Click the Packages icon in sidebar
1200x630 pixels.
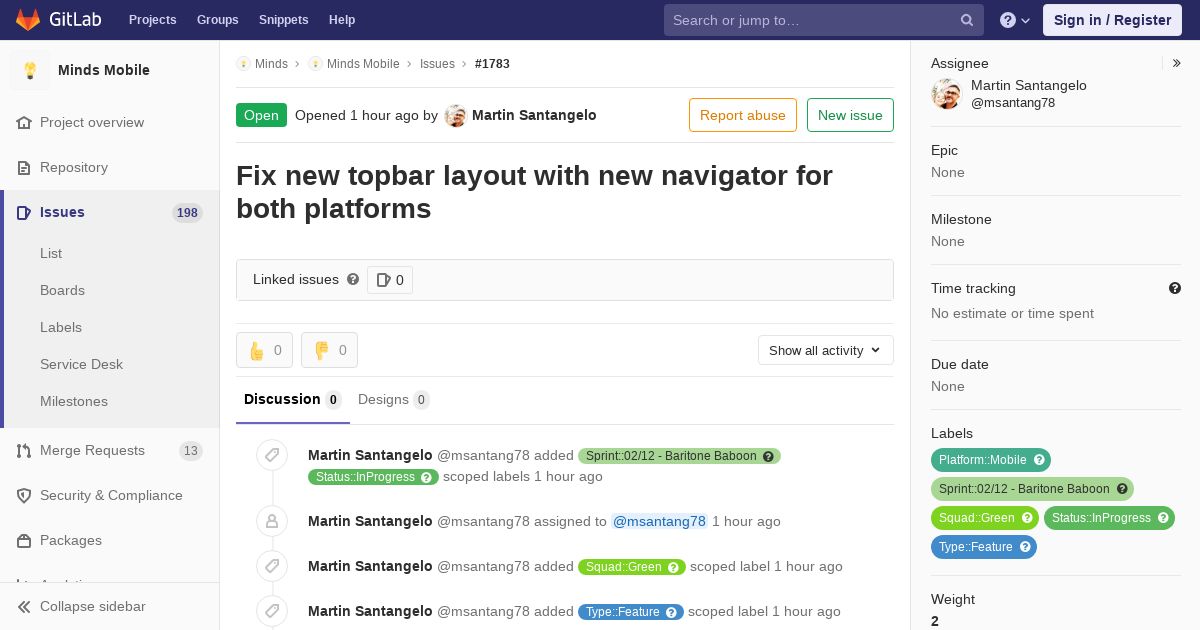[x=24, y=540]
